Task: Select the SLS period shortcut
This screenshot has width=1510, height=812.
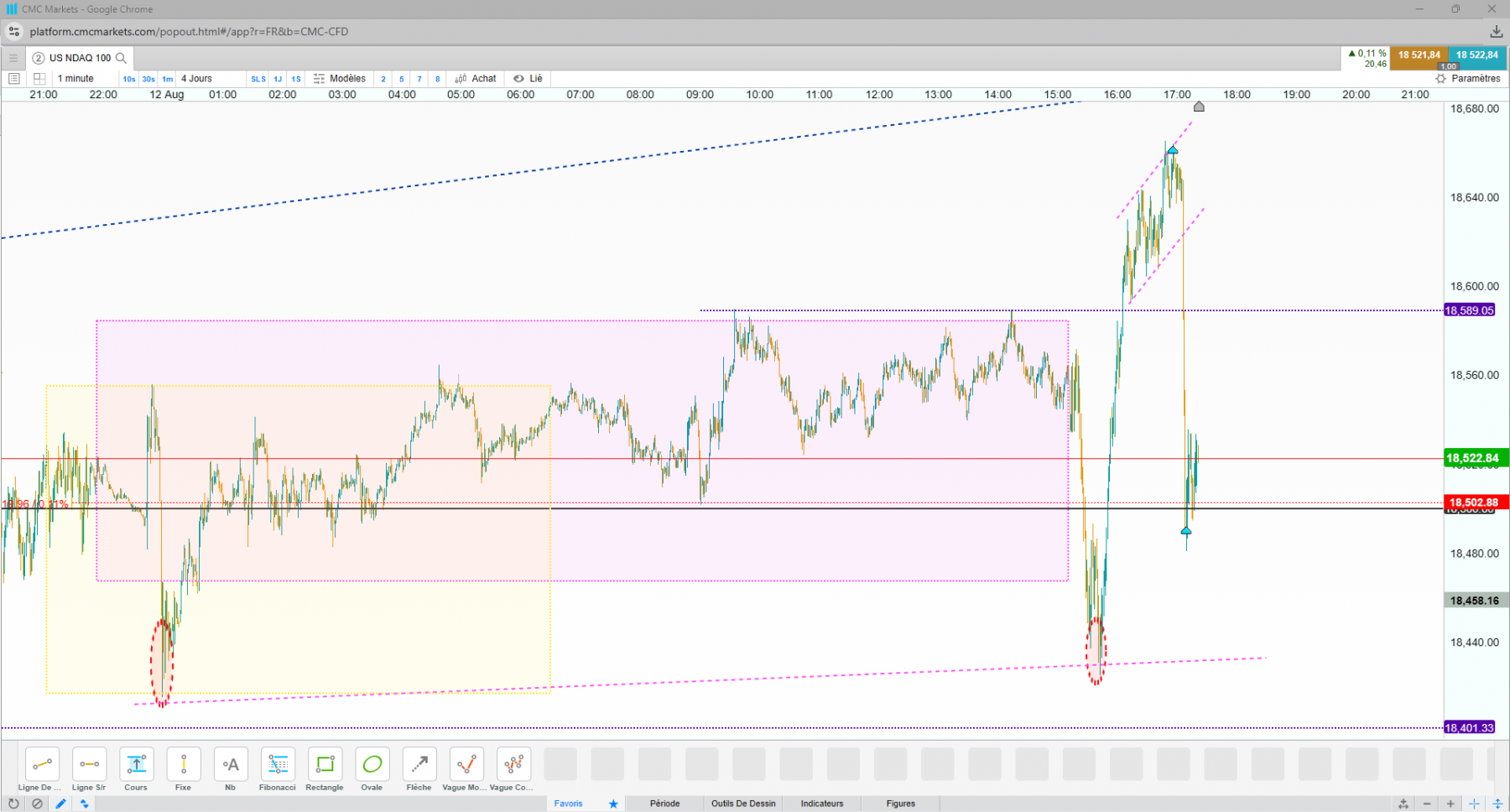Action: (258, 79)
